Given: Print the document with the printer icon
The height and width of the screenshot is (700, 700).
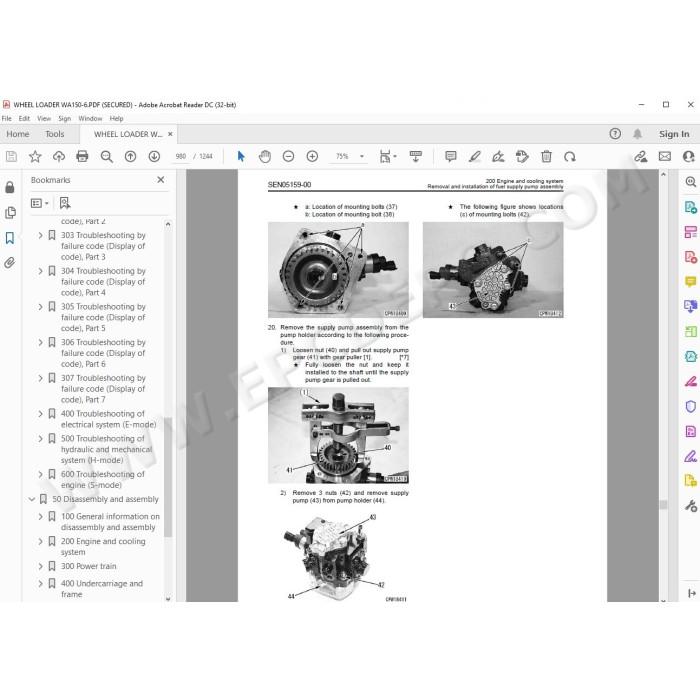Looking at the screenshot, I should click(x=82, y=156).
